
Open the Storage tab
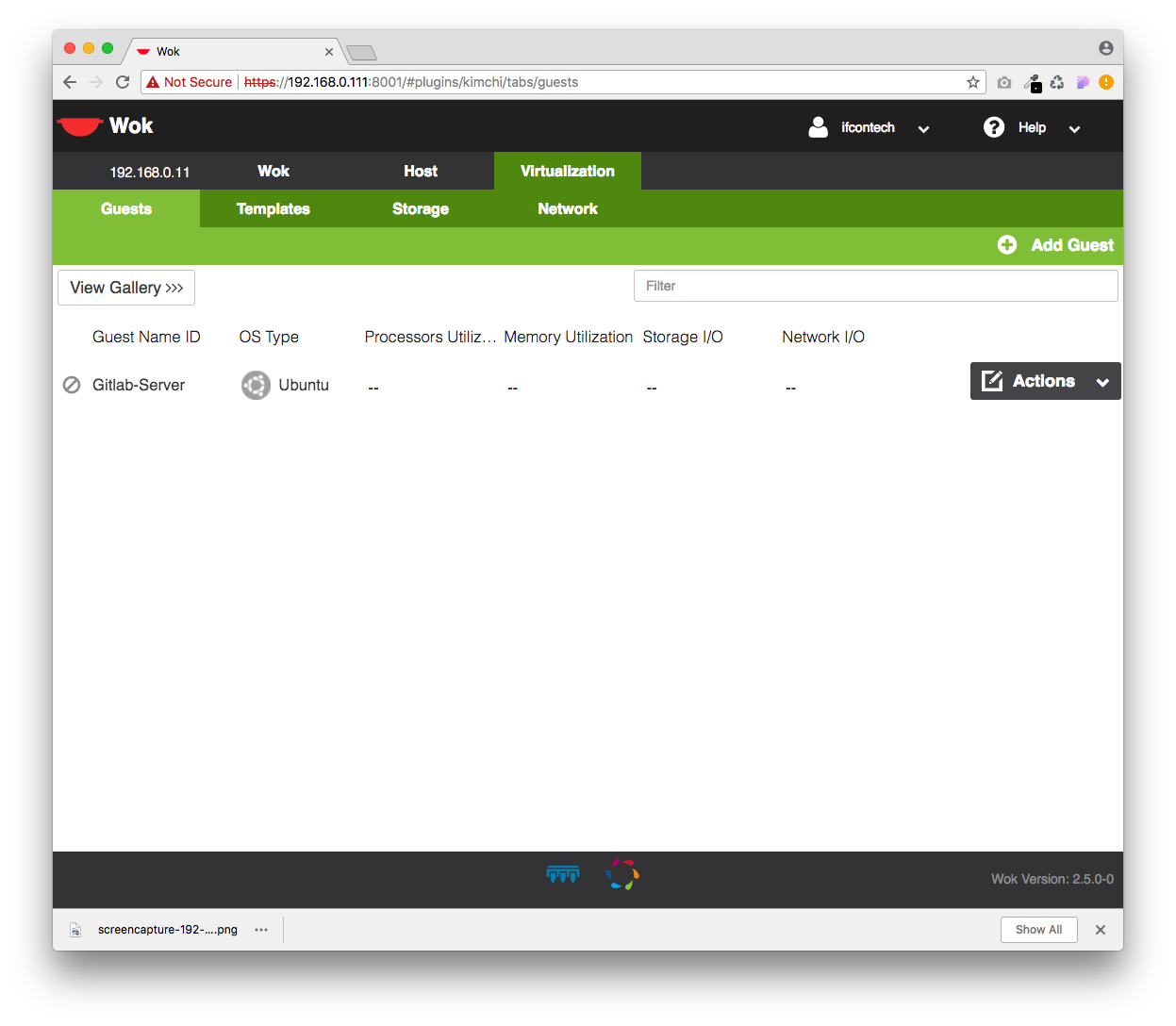tap(420, 208)
